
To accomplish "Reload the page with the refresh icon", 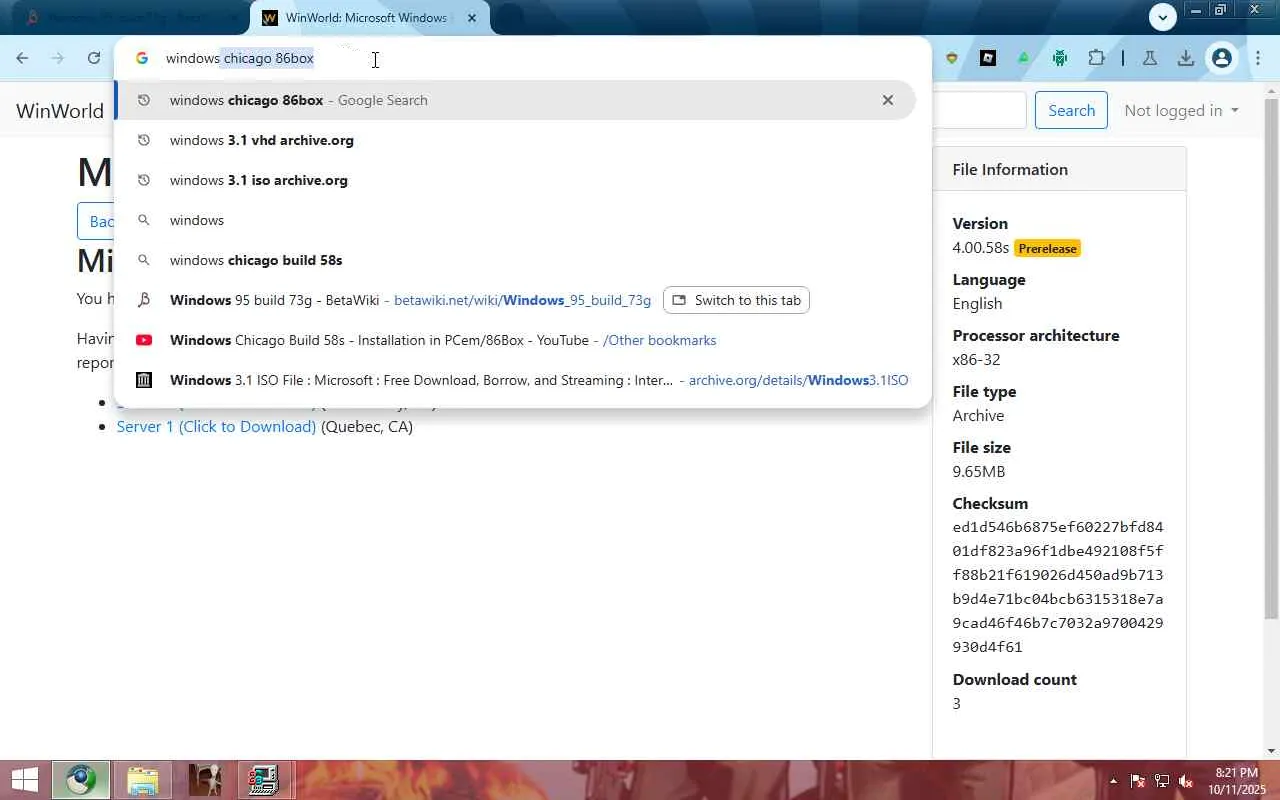I will click(x=94, y=58).
